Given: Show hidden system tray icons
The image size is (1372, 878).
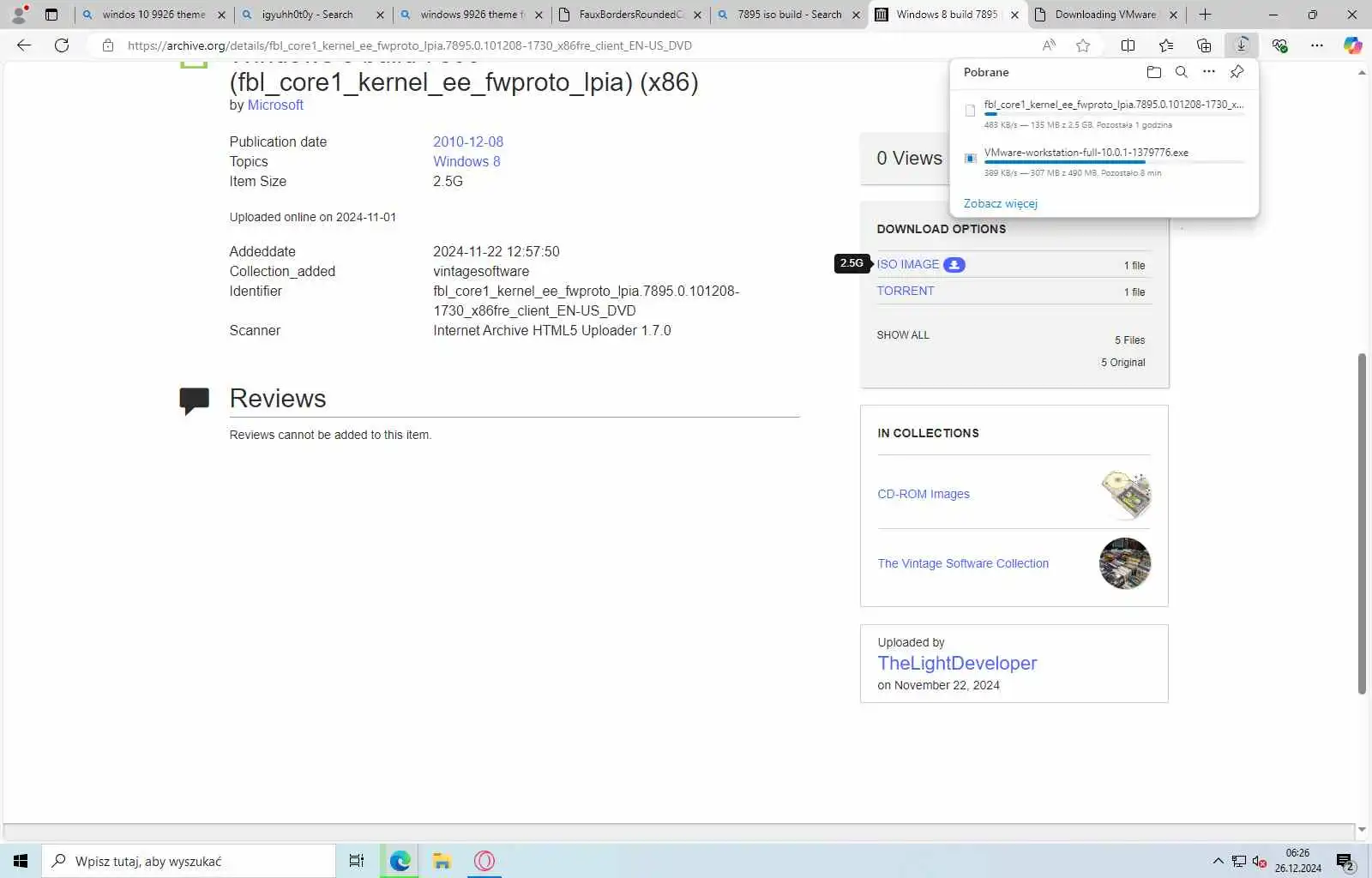Looking at the screenshot, I should (x=1218, y=862).
